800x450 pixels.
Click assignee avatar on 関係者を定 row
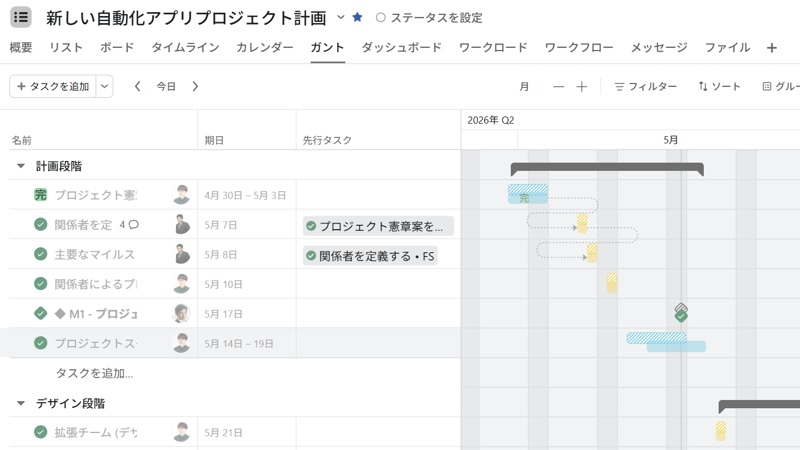pos(181,224)
